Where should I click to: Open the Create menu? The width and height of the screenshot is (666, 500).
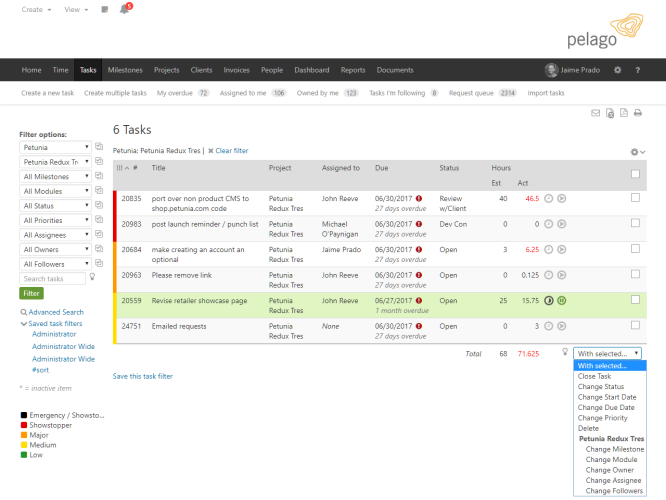[x=36, y=9]
